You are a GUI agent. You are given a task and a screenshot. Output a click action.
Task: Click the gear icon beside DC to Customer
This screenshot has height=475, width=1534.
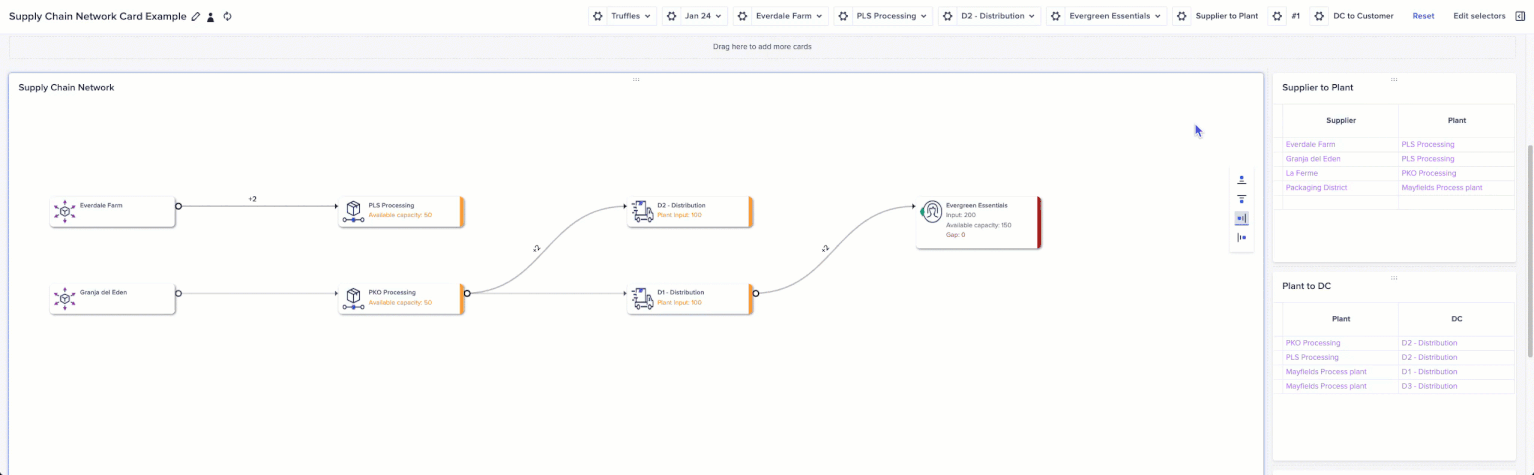click(x=1320, y=16)
